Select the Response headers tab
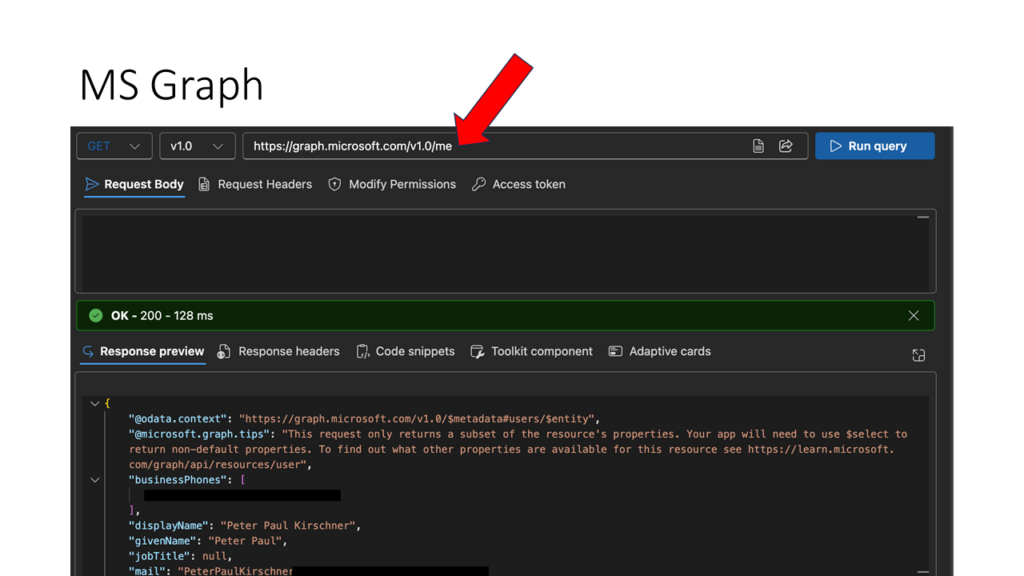 (x=279, y=352)
